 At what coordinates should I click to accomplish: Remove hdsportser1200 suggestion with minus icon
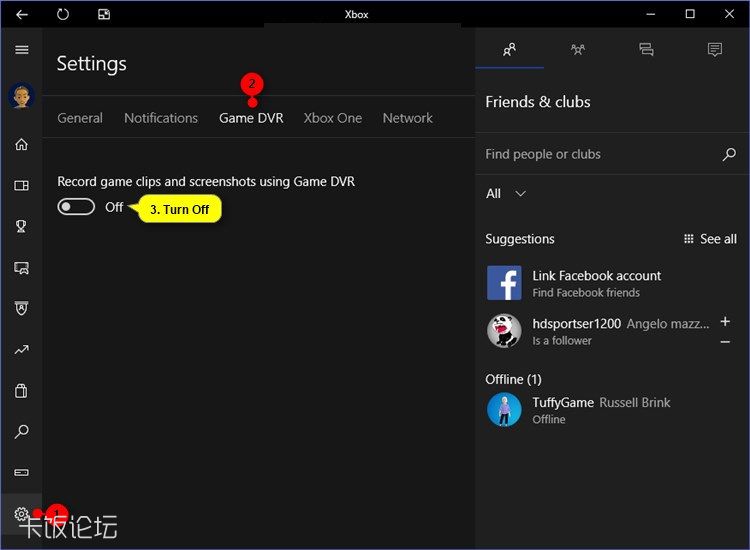click(725, 342)
